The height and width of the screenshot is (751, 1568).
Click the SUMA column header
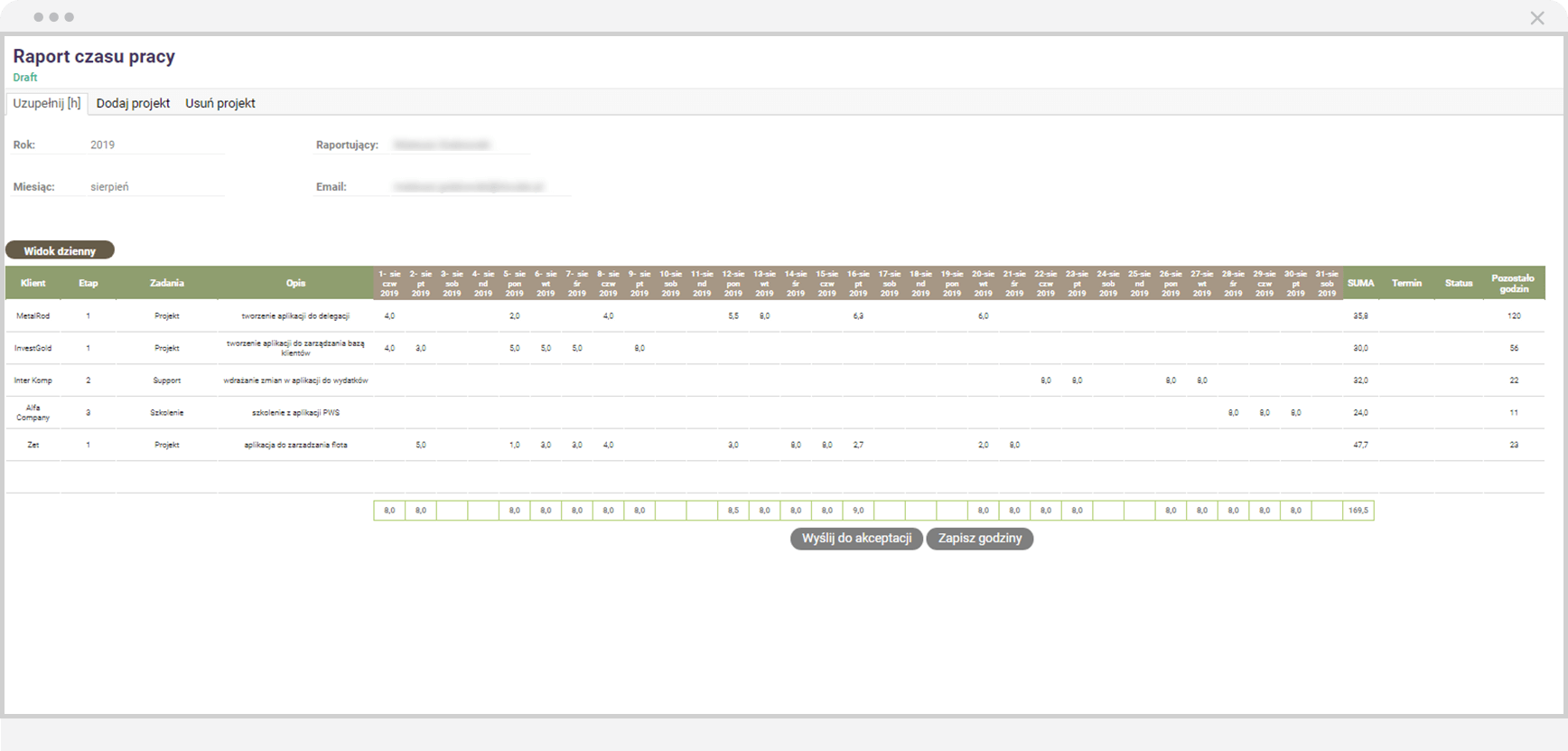1360,283
